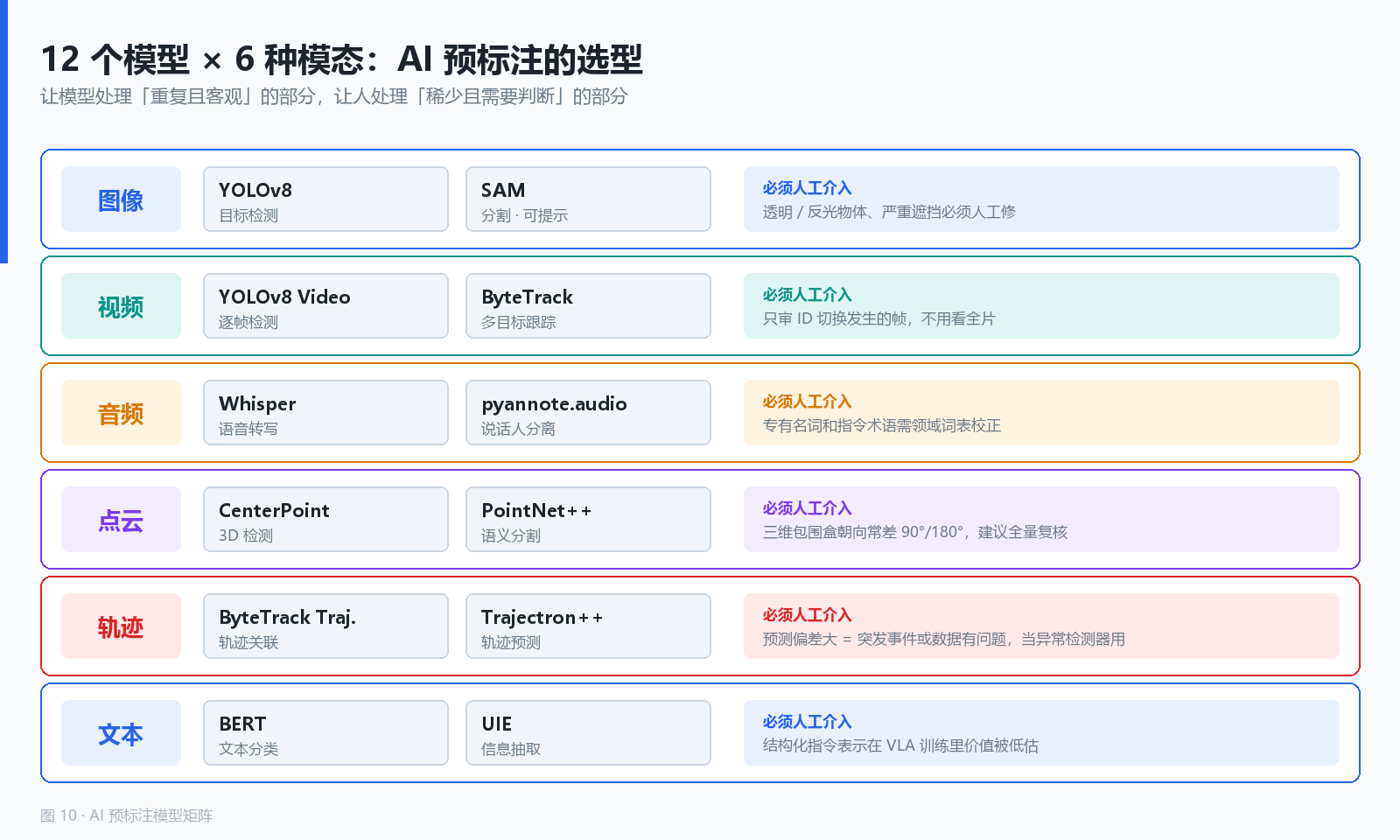The width and height of the screenshot is (1400, 840).
Task: Click the UIE 信息抽取 card
Action: point(588,733)
